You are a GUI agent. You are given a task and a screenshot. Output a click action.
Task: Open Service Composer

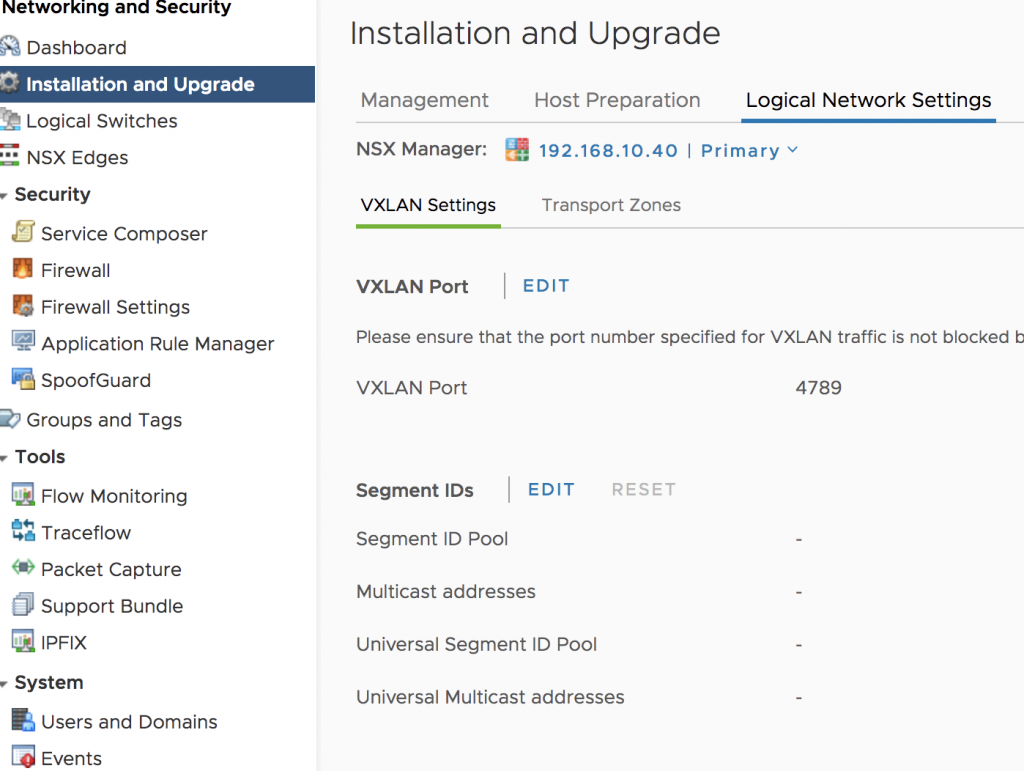(x=124, y=234)
